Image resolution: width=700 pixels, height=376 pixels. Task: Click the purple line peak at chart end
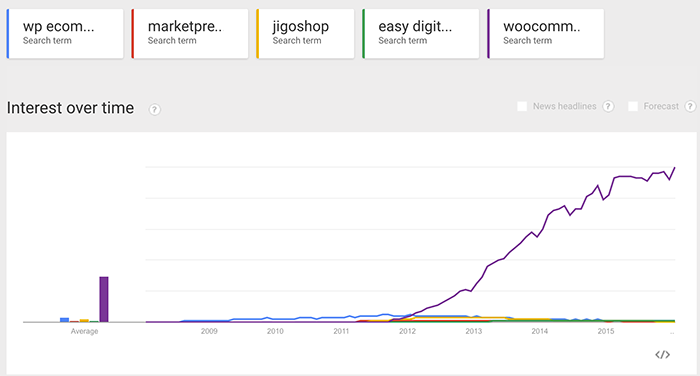[x=675, y=168]
